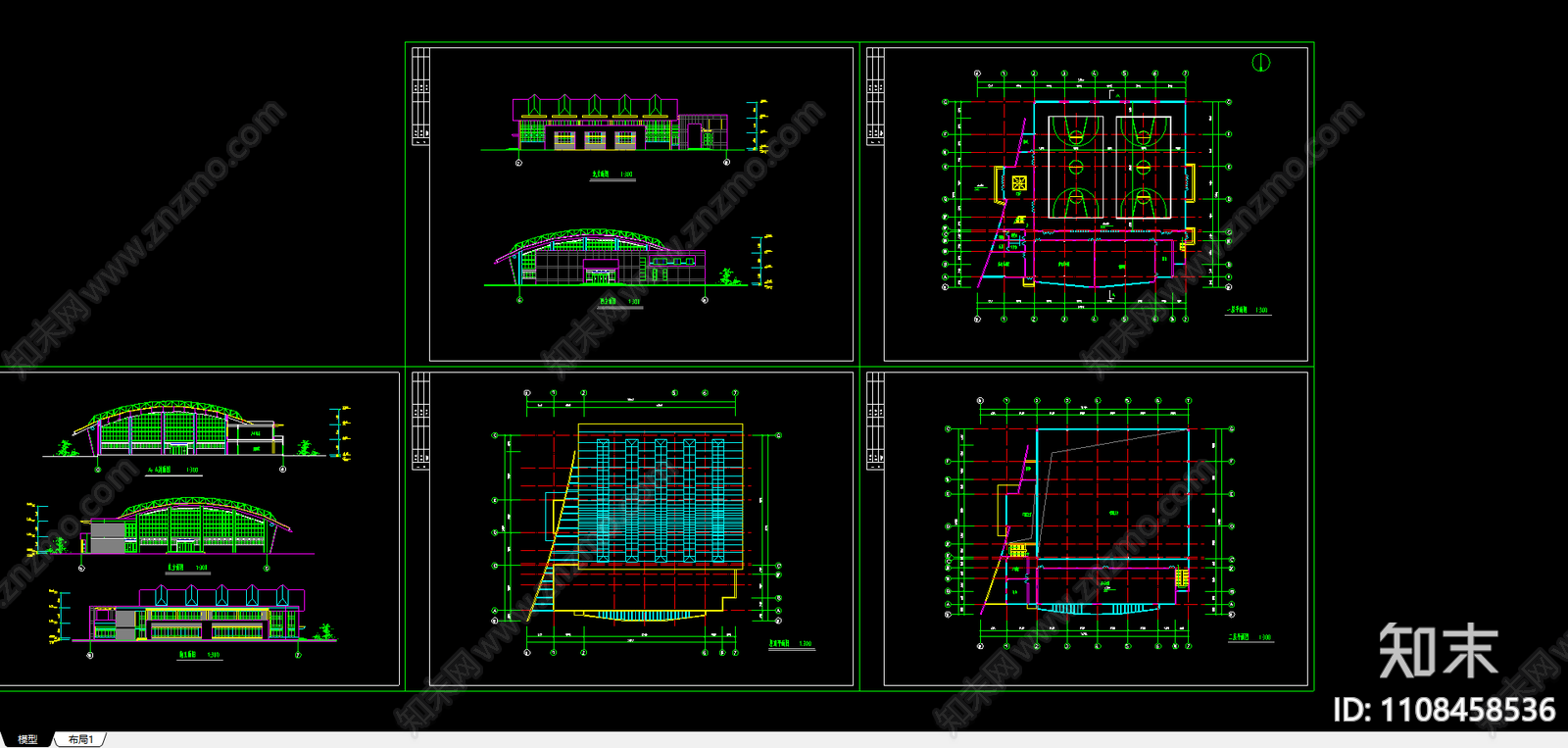Pick the tree symbol beside curved-roof elevation
This screenshot has height=748, width=1568.
(728, 278)
